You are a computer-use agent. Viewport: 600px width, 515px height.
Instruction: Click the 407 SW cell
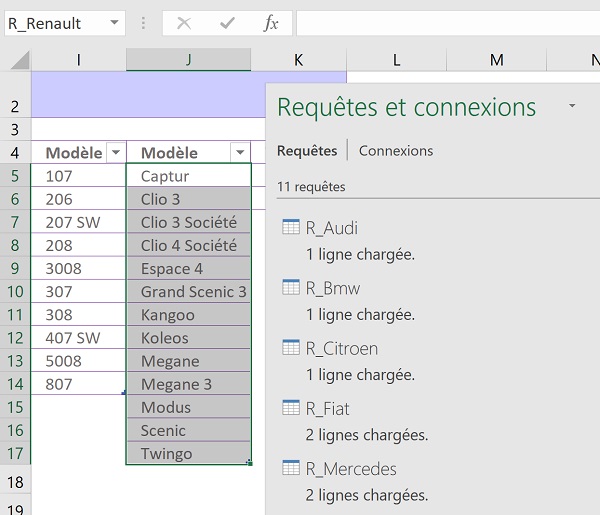click(78, 337)
